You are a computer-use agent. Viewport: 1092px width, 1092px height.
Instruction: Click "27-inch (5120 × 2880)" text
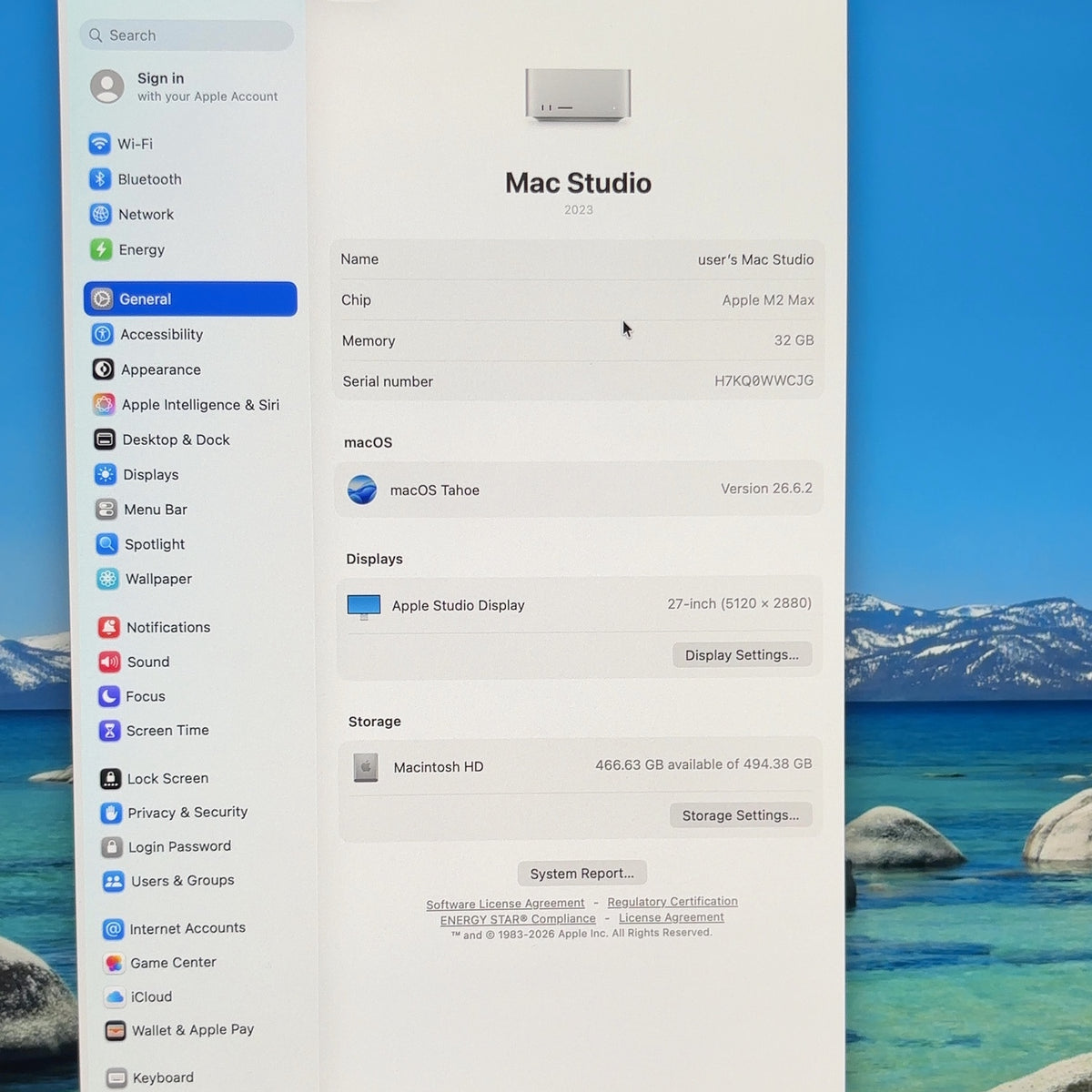pos(739,603)
